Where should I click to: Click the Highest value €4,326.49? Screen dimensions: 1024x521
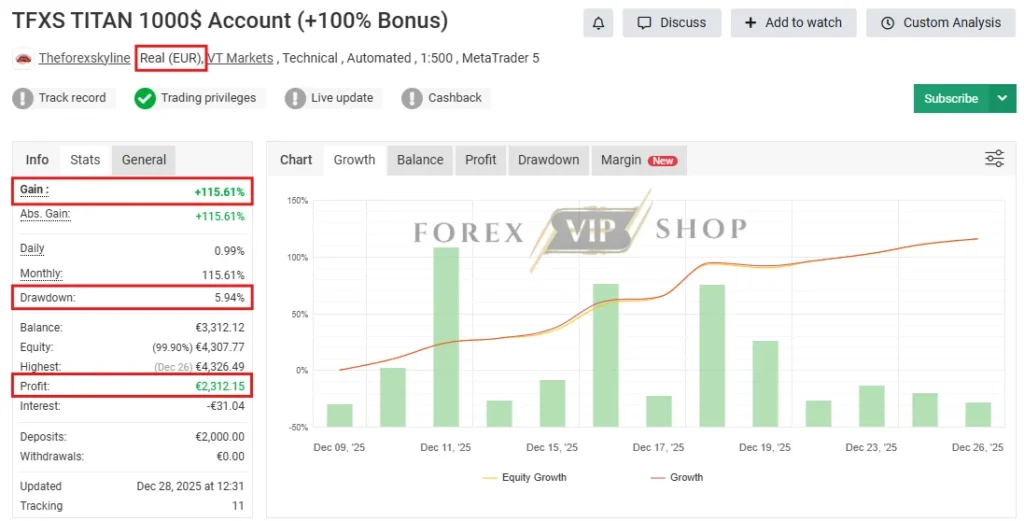click(220, 367)
